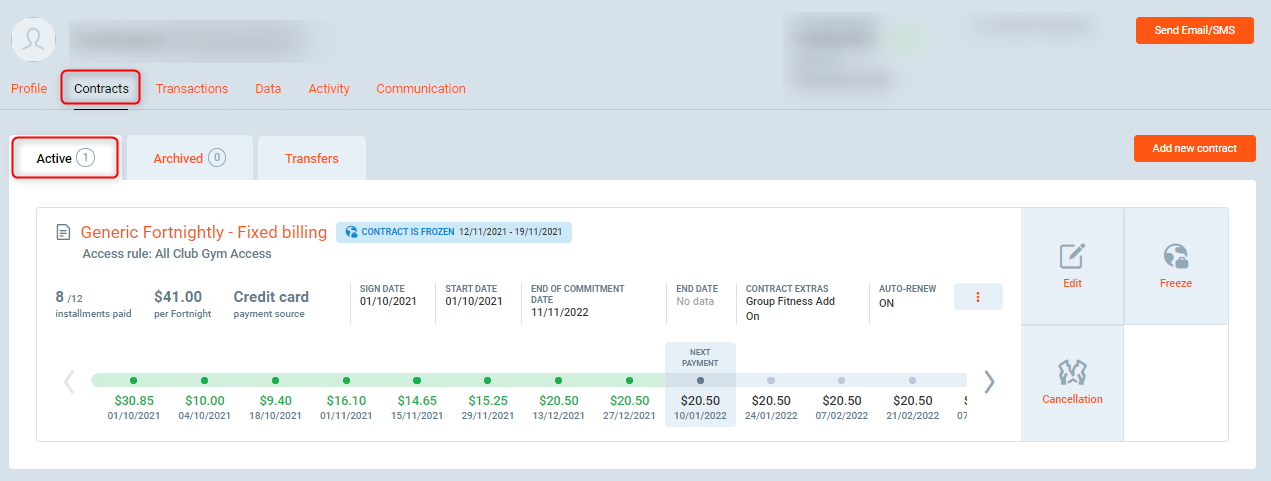Viewport: 1271px width, 481px height.
Task: Open Generic Fortnightly - Fixed billing contract link
Action: (203, 232)
